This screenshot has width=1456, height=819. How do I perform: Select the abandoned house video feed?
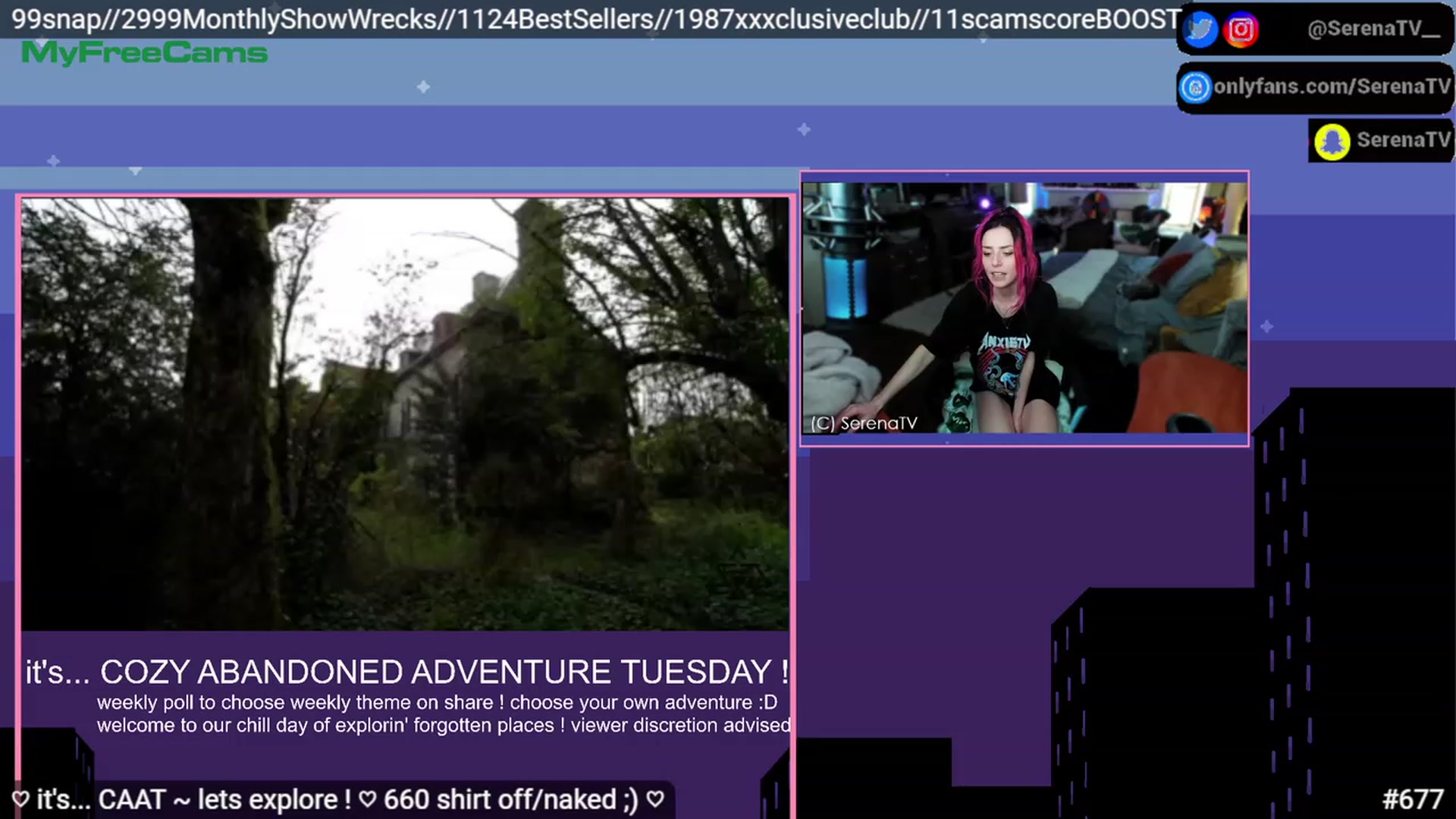405,414
